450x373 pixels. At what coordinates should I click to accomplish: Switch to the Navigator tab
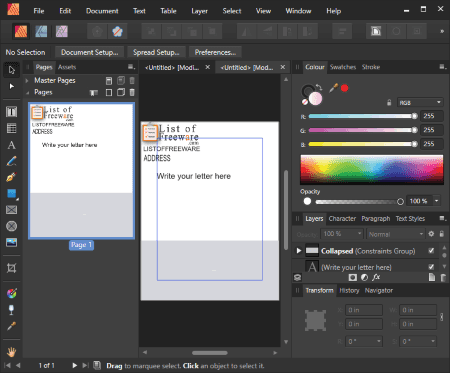[x=379, y=290]
